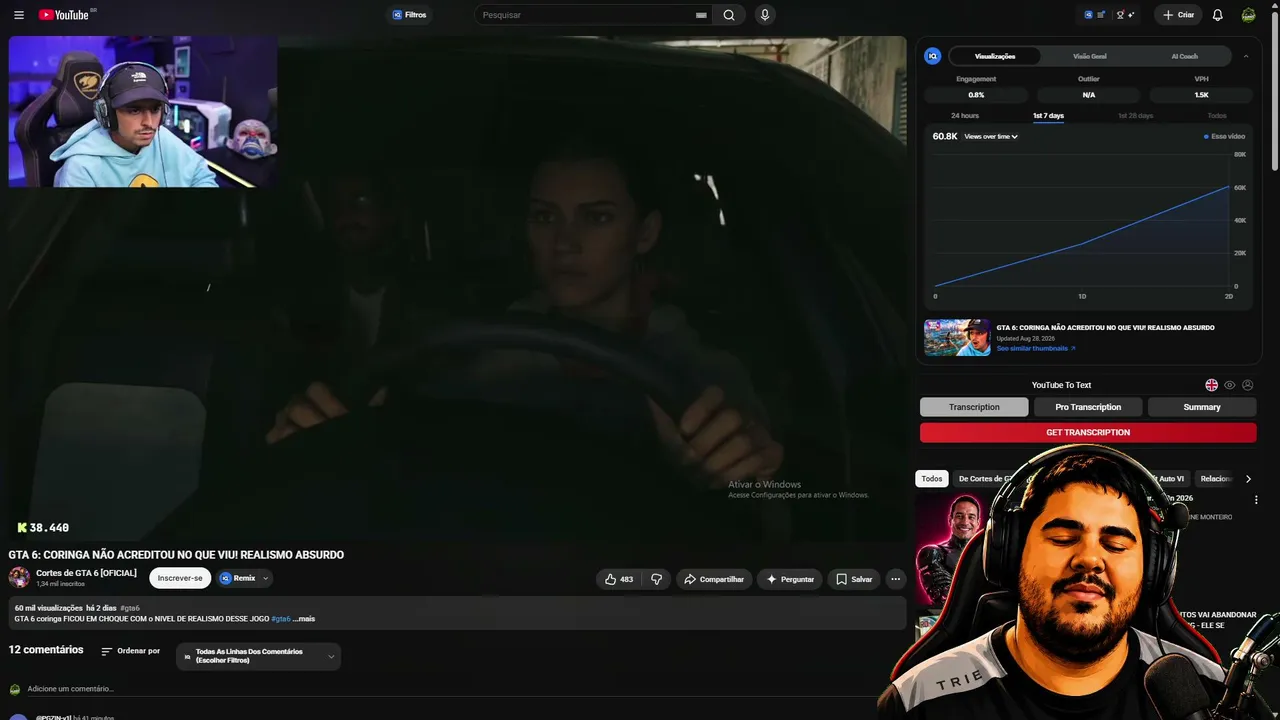
Task: Click the N/A Outlier value
Action: 1089,95
